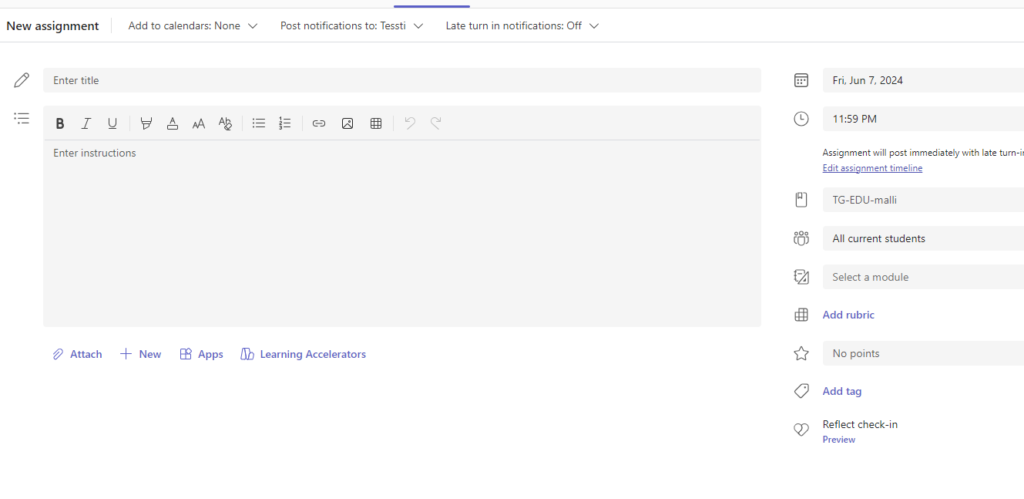Insert an image into instructions
This screenshot has height=499, width=1024.
pyautogui.click(x=347, y=124)
